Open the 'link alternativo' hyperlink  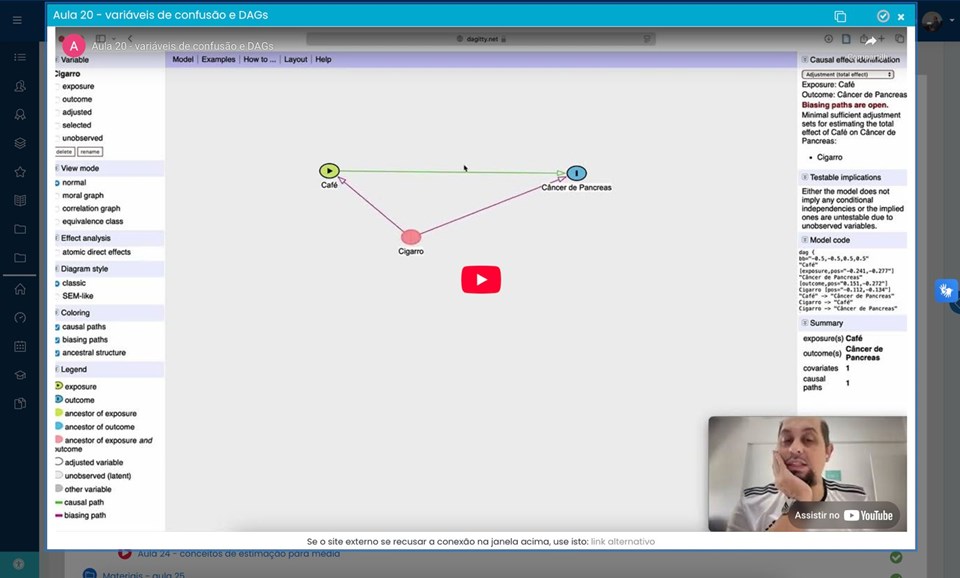622,541
